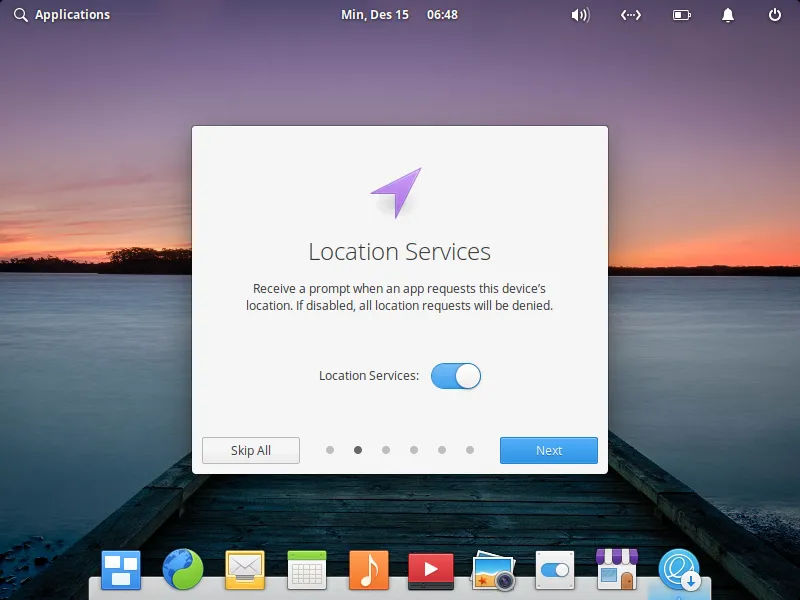Select the first page indicator dot
The height and width of the screenshot is (600, 800).
330,450
